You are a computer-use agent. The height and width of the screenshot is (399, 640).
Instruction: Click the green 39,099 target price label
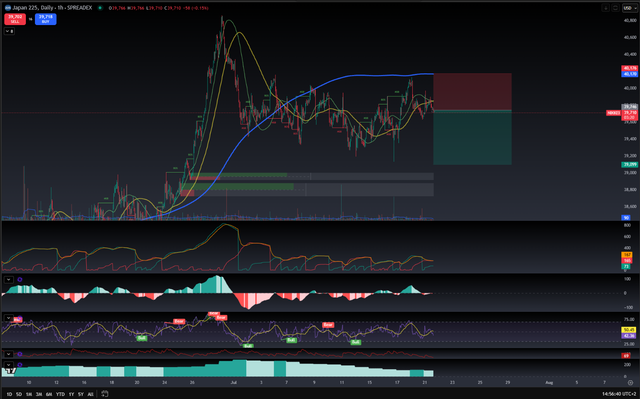(x=629, y=164)
